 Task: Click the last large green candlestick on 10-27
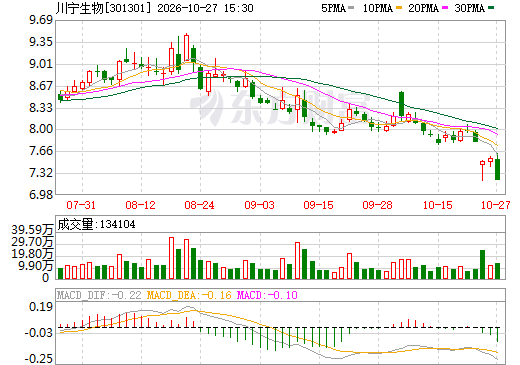click(x=497, y=169)
